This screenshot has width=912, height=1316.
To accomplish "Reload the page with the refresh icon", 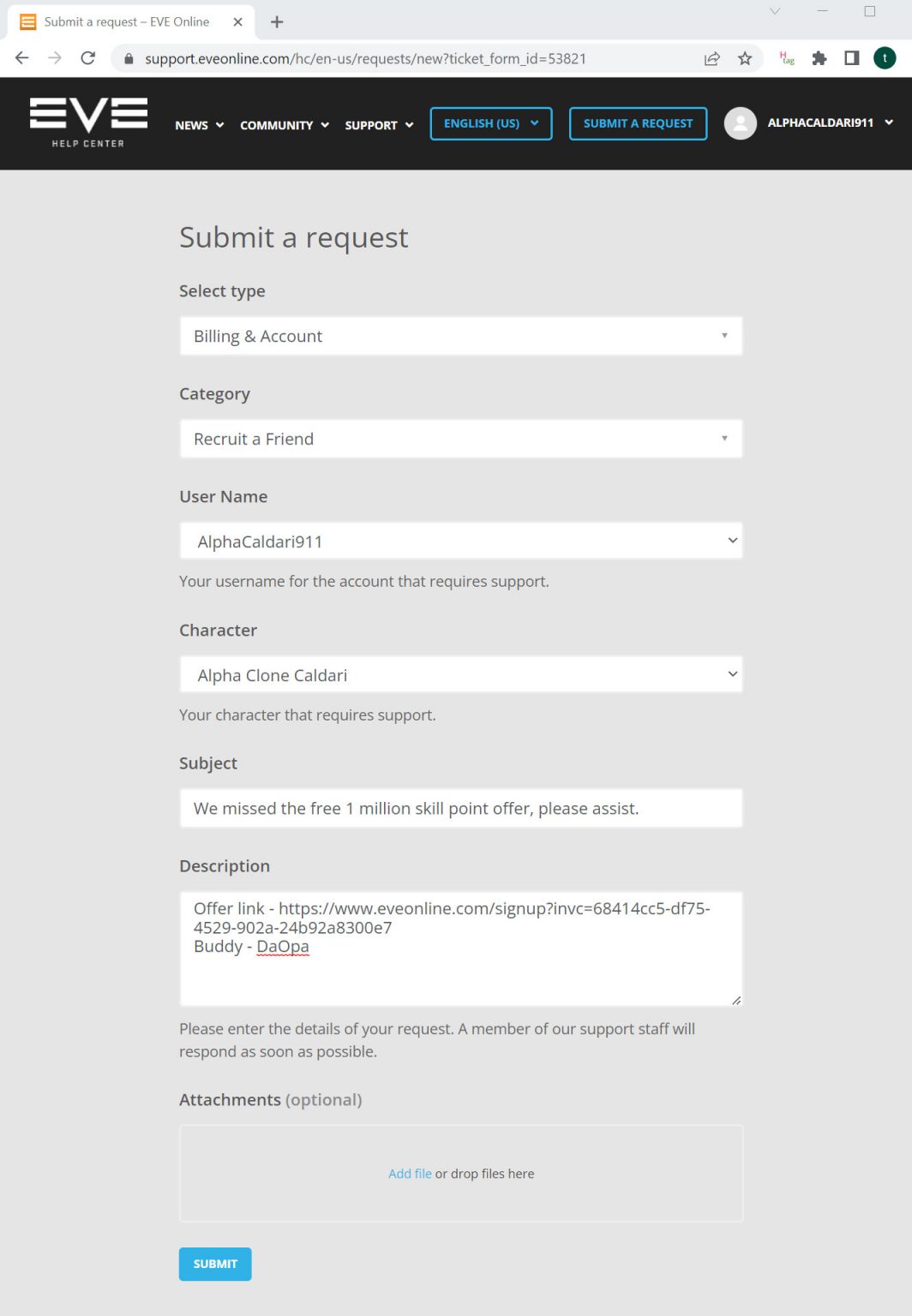I will tap(87, 58).
